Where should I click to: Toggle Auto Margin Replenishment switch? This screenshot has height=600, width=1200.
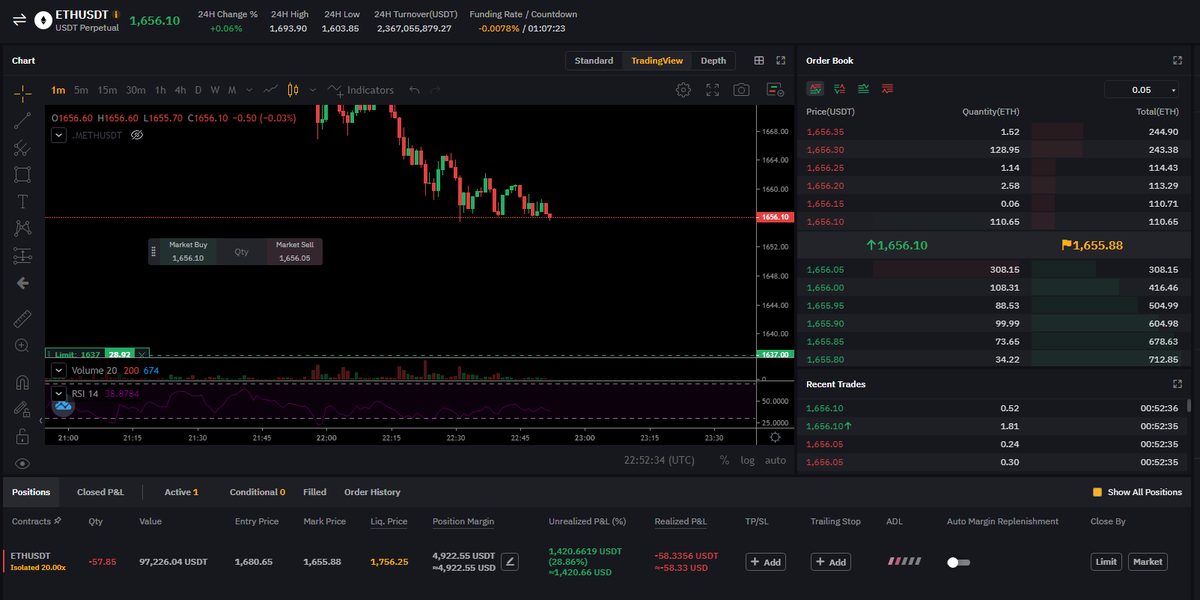coord(959,562)
